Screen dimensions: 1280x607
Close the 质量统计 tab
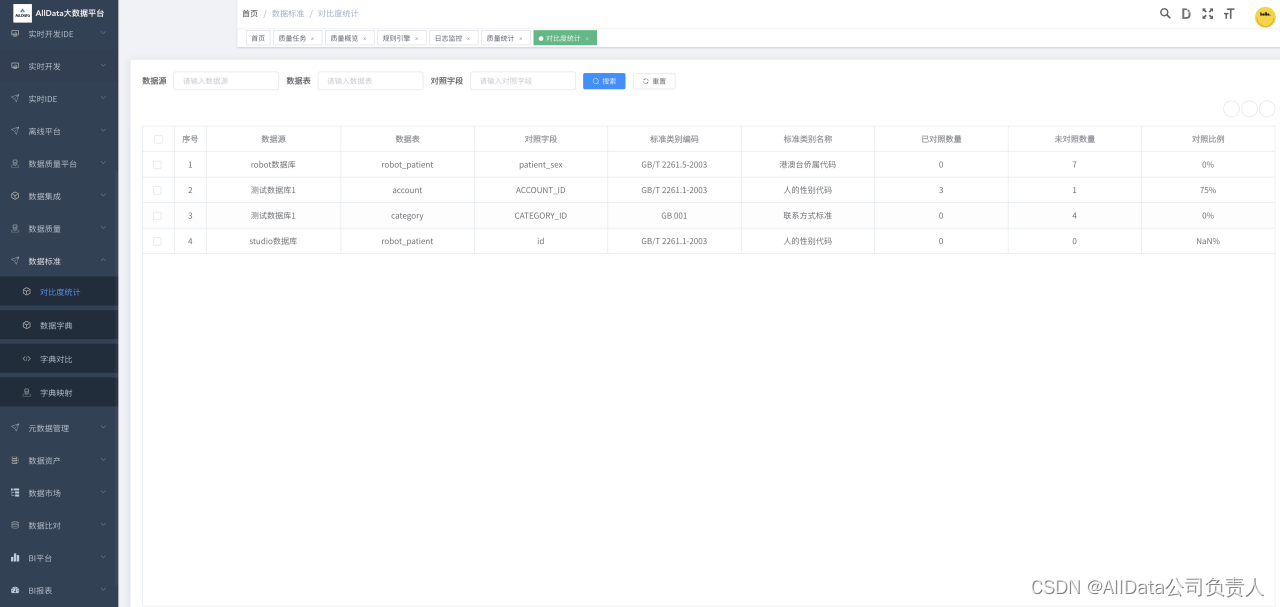[520, 38]
